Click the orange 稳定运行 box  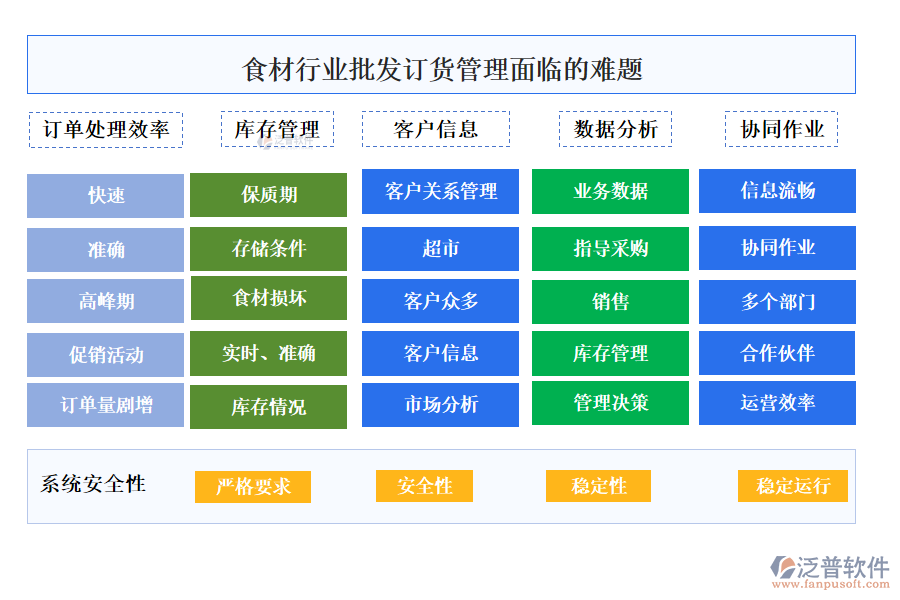793,486
